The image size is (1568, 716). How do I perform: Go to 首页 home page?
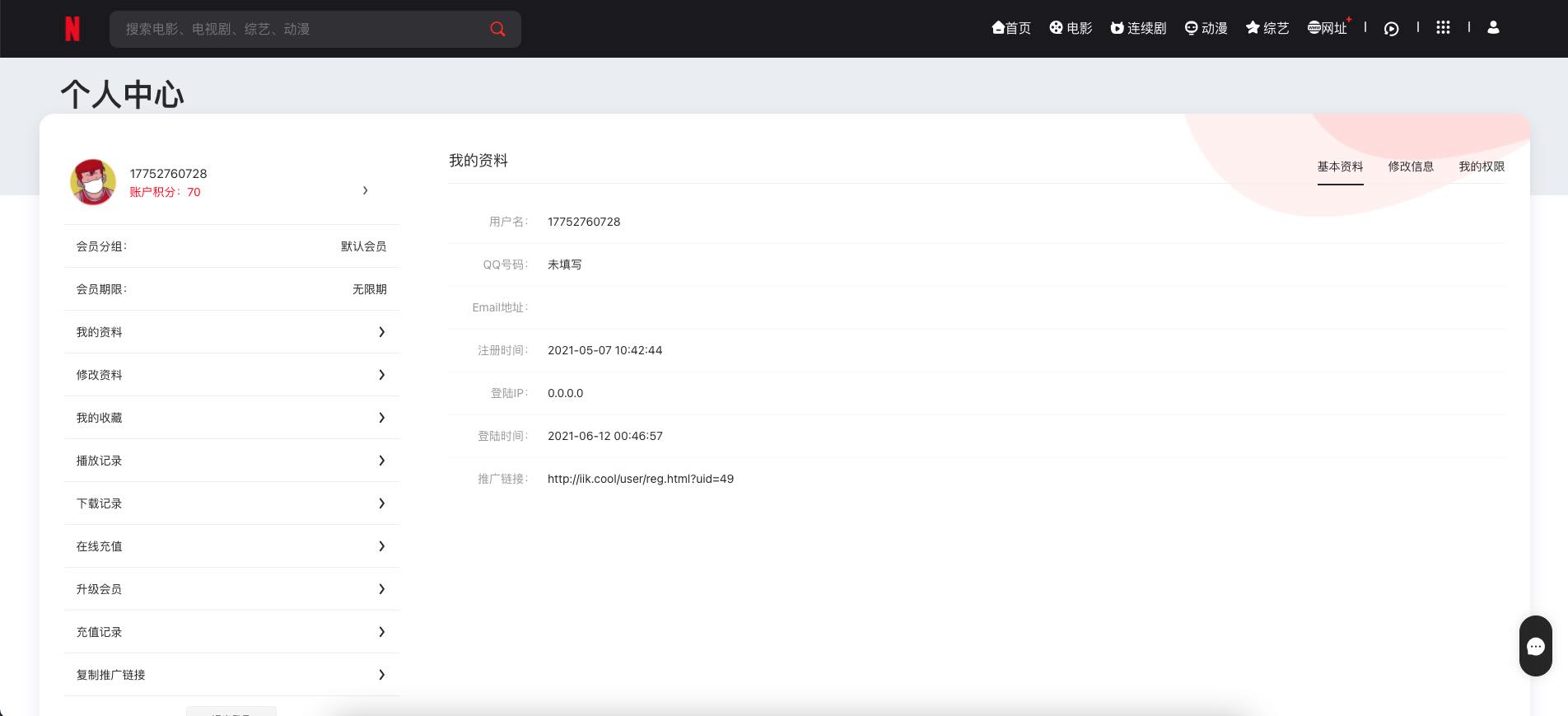(1011, 28)
